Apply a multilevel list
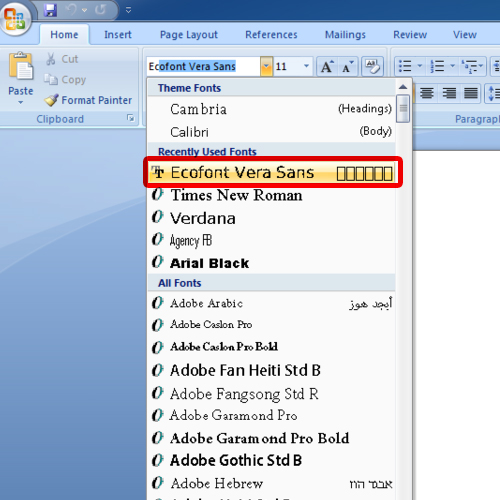The height and width of the screenshot is (500, 500). click(472, 66)
